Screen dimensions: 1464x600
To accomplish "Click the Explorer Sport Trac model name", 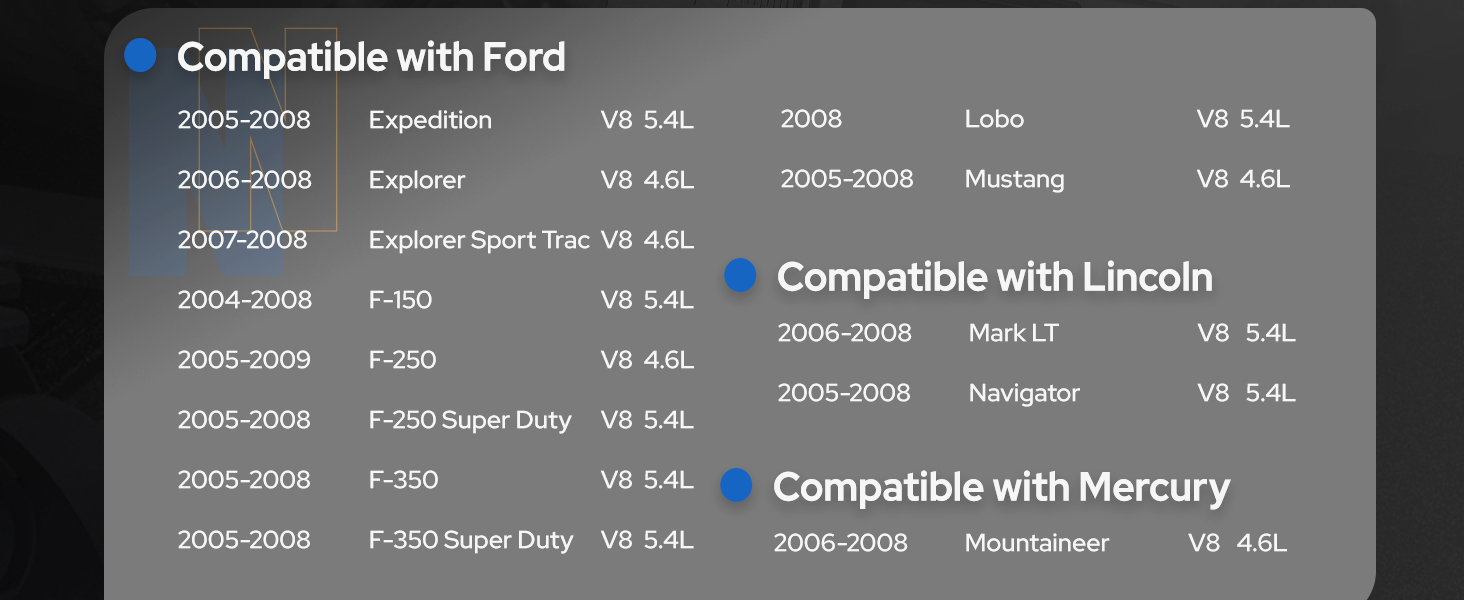I will [x=479, y=240].
